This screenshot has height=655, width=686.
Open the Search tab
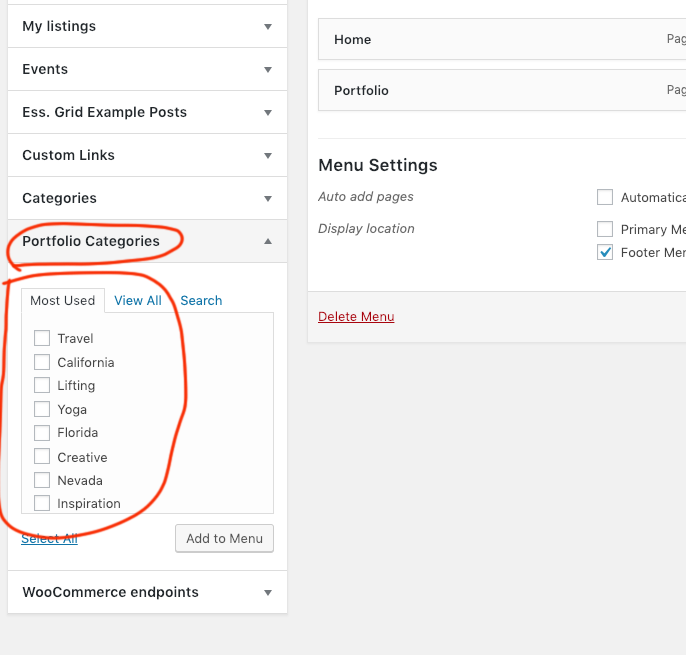(x=201, y=301)
